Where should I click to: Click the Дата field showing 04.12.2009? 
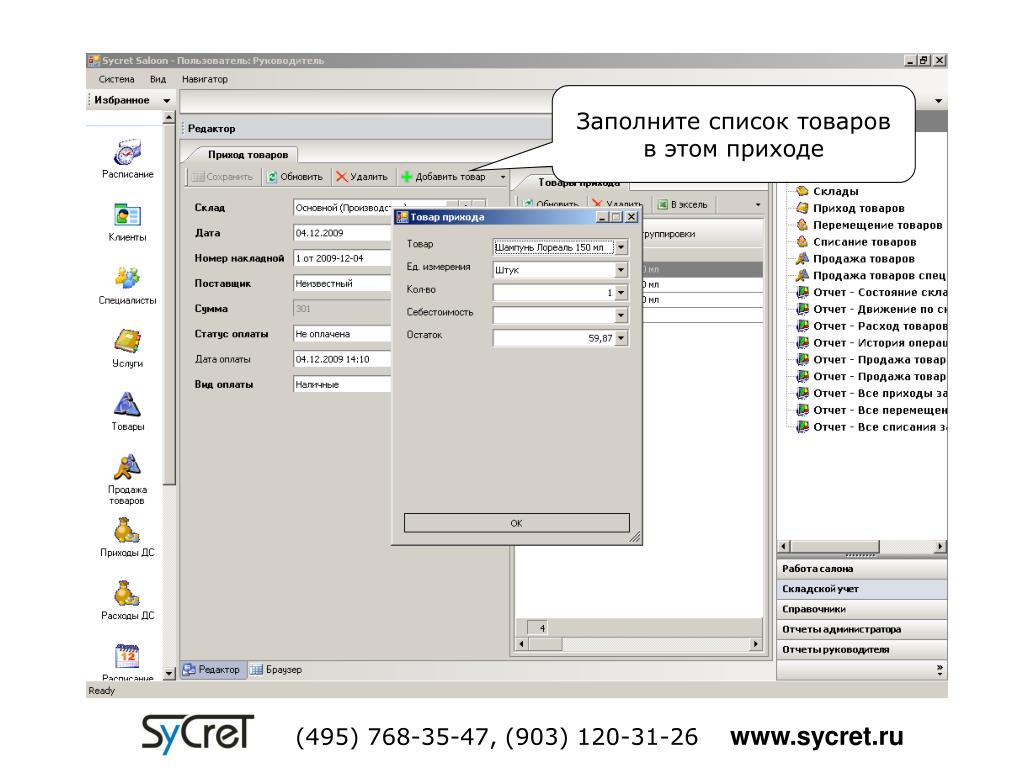tap(342, 233)
